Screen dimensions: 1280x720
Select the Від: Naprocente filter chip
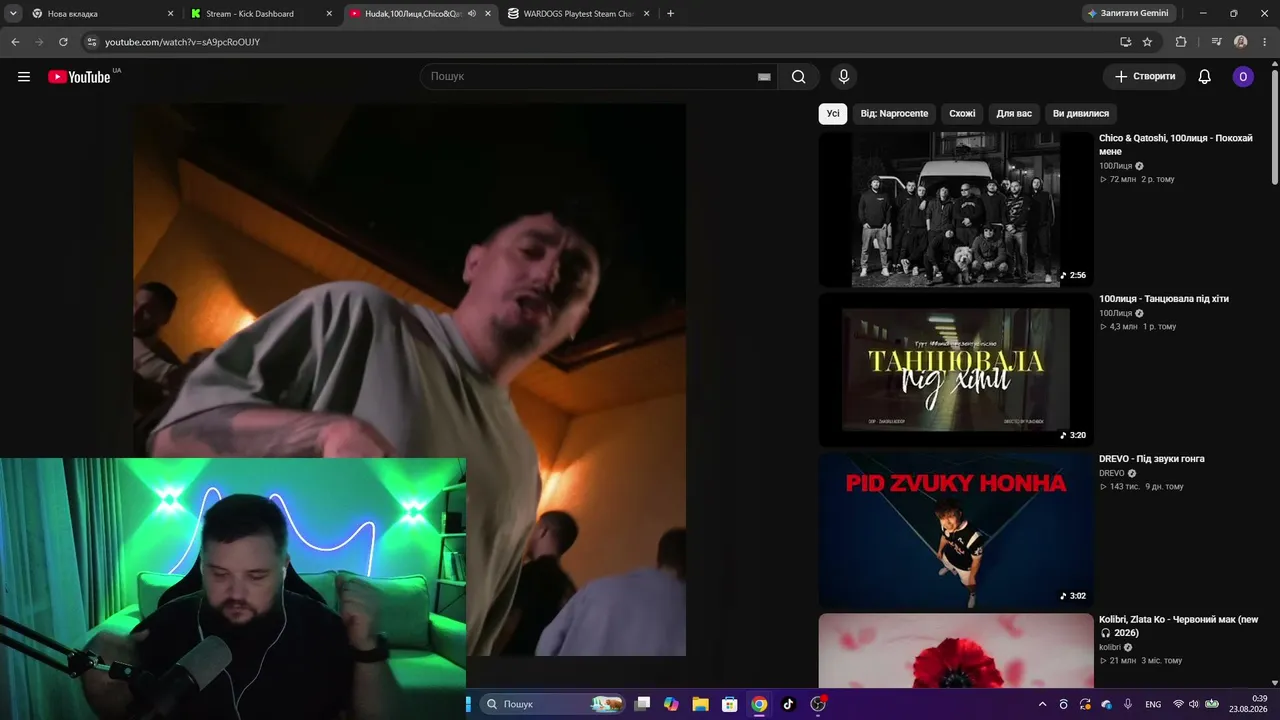895,114
